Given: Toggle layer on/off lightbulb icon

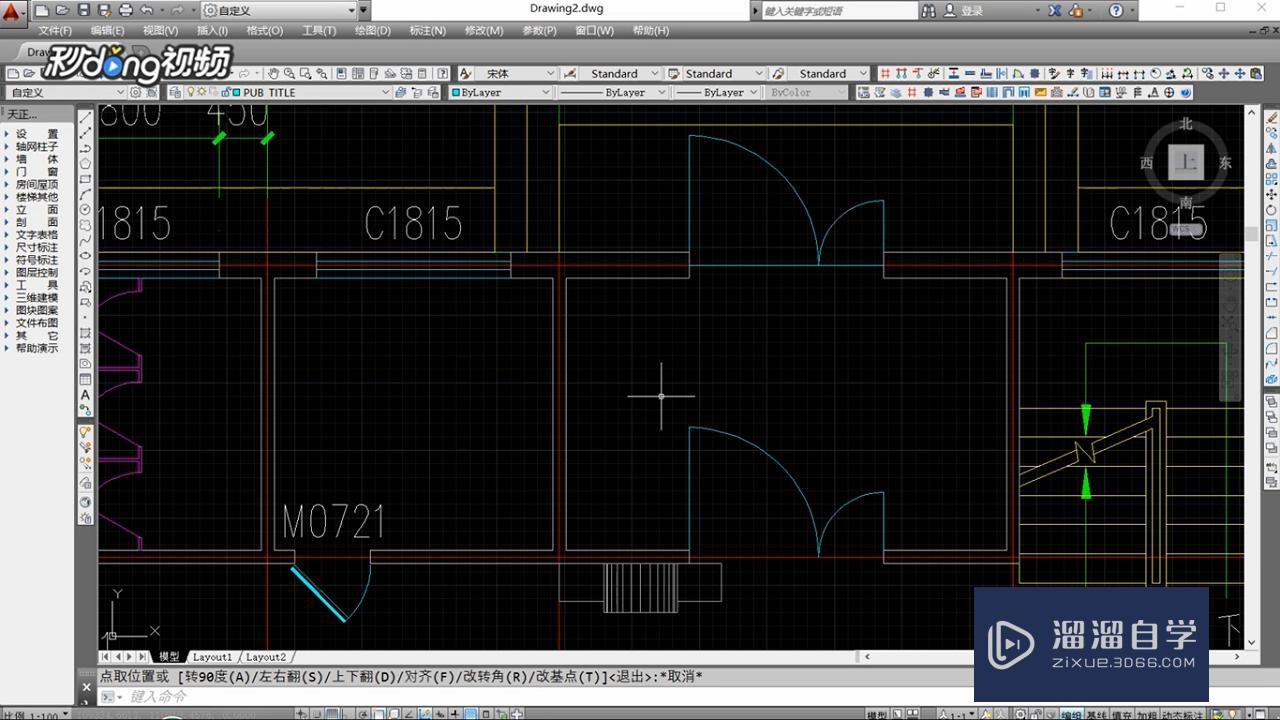Looking at the screenshot, I should 190,93.
